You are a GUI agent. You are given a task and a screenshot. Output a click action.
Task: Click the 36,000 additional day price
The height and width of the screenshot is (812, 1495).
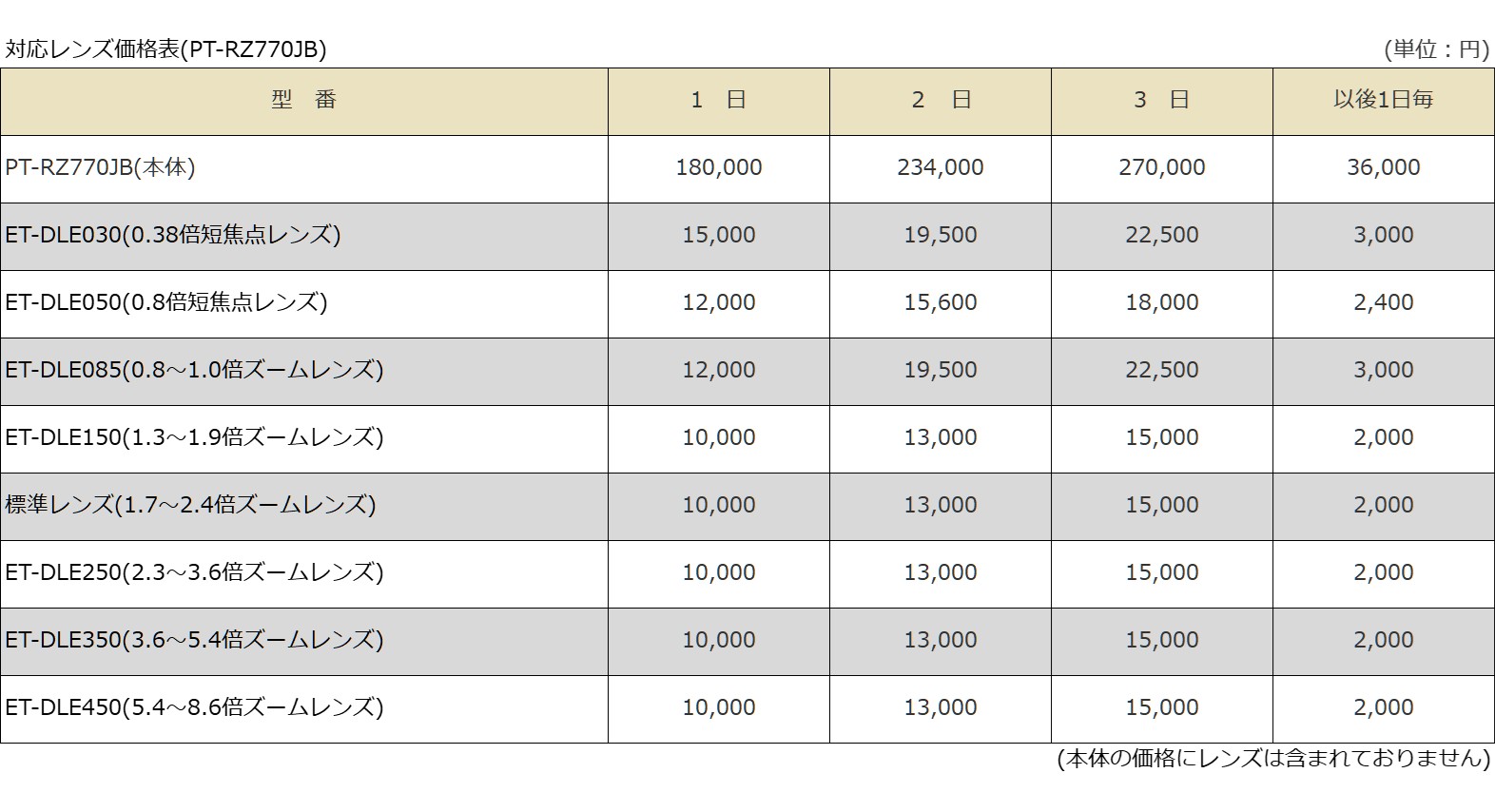click(1384, 168)
